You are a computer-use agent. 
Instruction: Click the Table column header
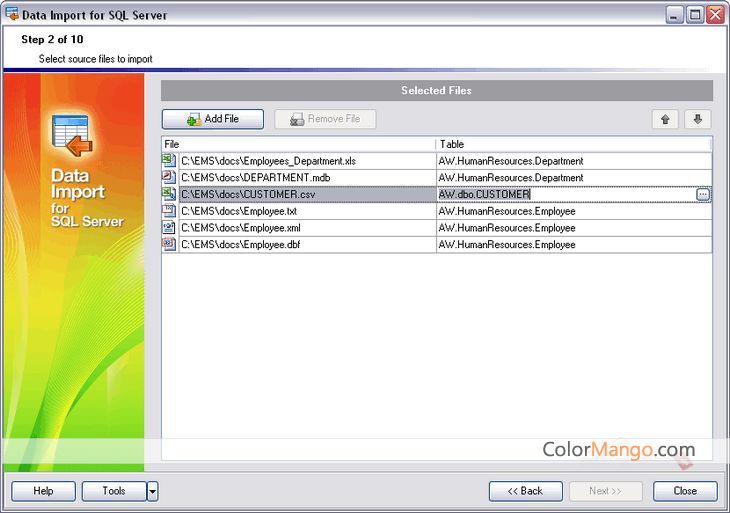(574, 144)
